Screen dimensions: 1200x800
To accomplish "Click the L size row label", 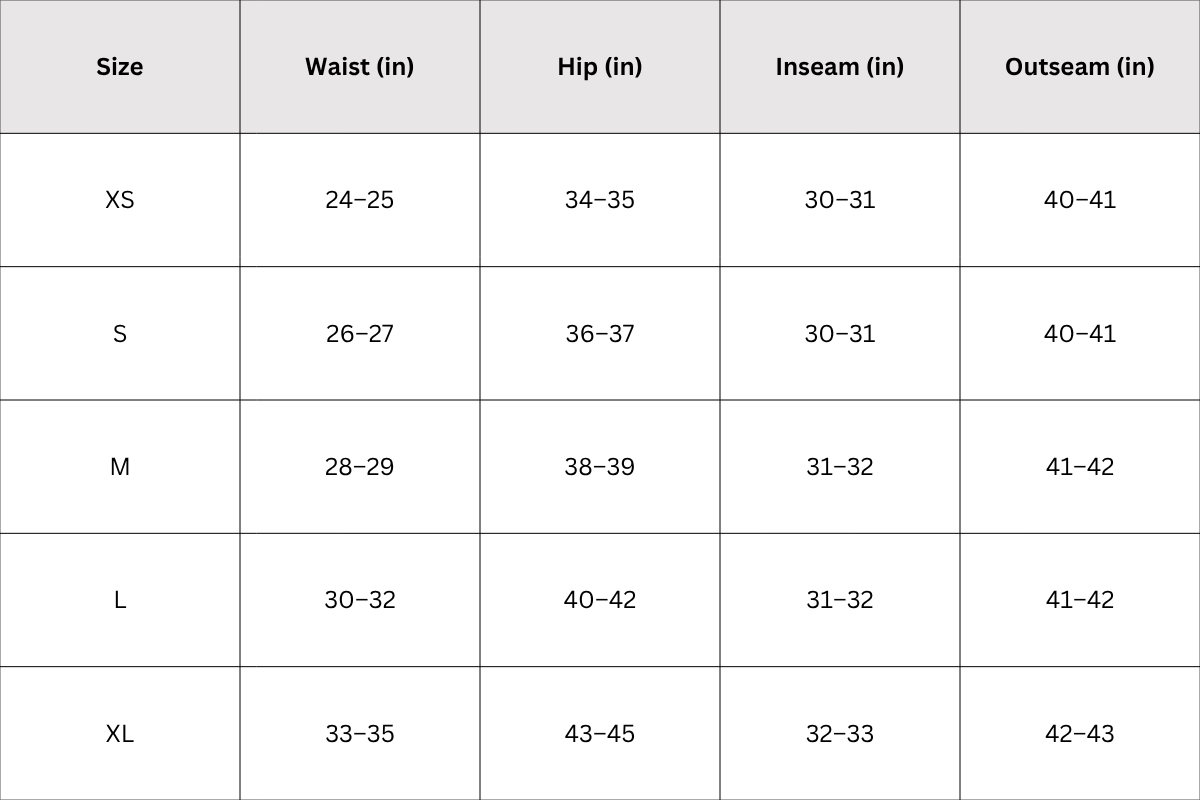I will 120,600.
